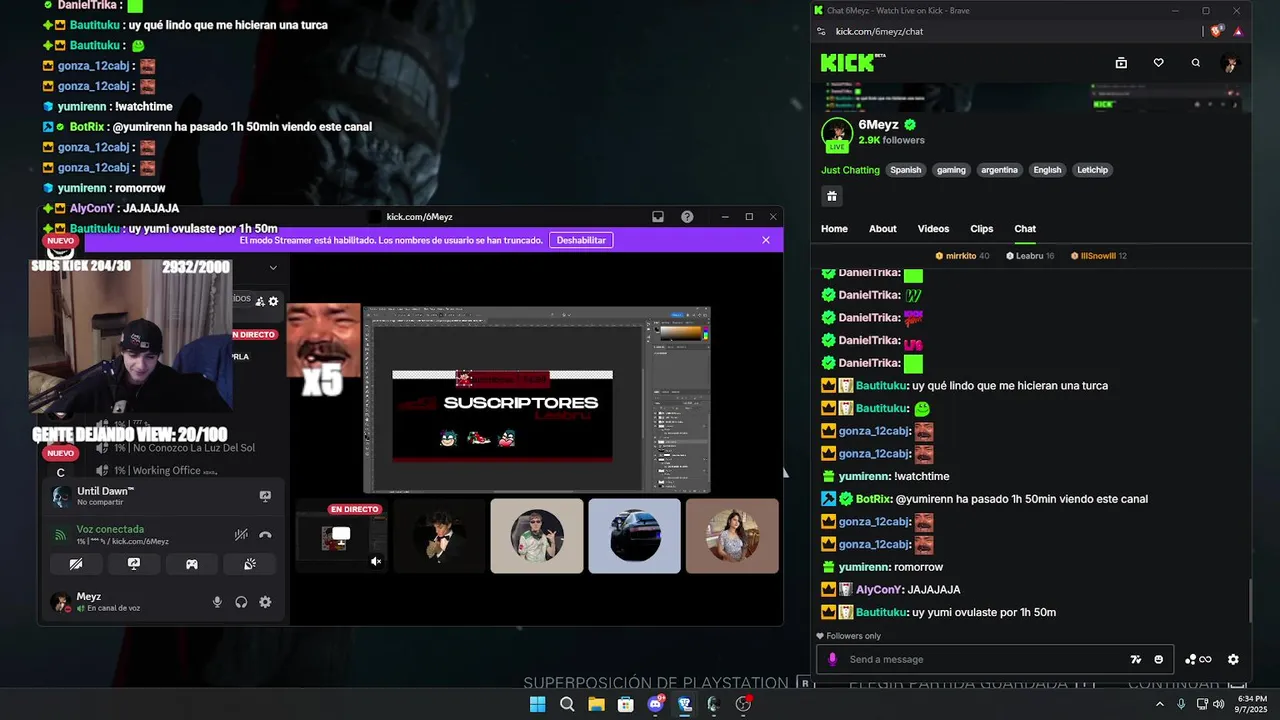Select the brown-background woman avatar tile

point(732,537)
